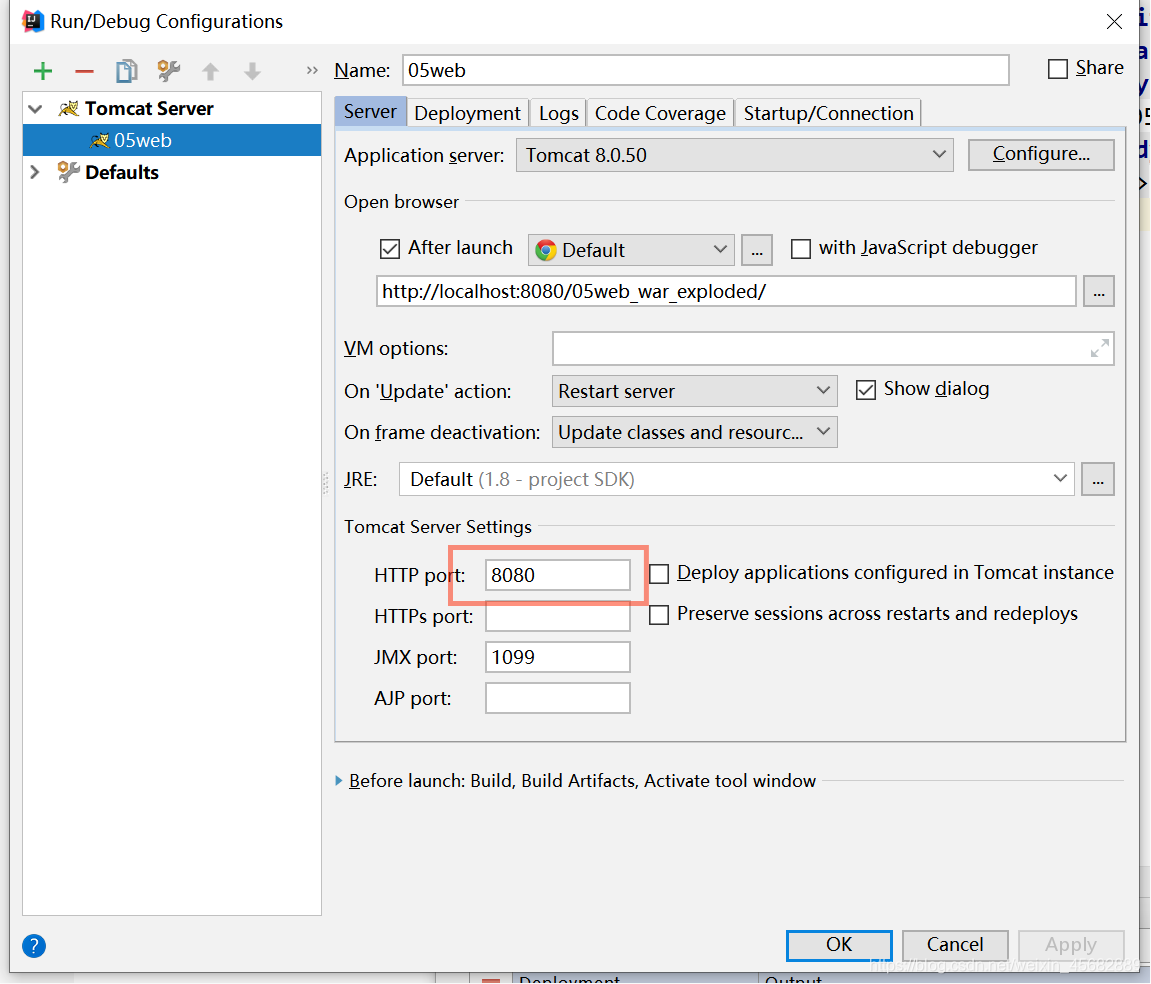Click the VM options text field
This screenshot has width=1151, height=984.
coord(833,348)
